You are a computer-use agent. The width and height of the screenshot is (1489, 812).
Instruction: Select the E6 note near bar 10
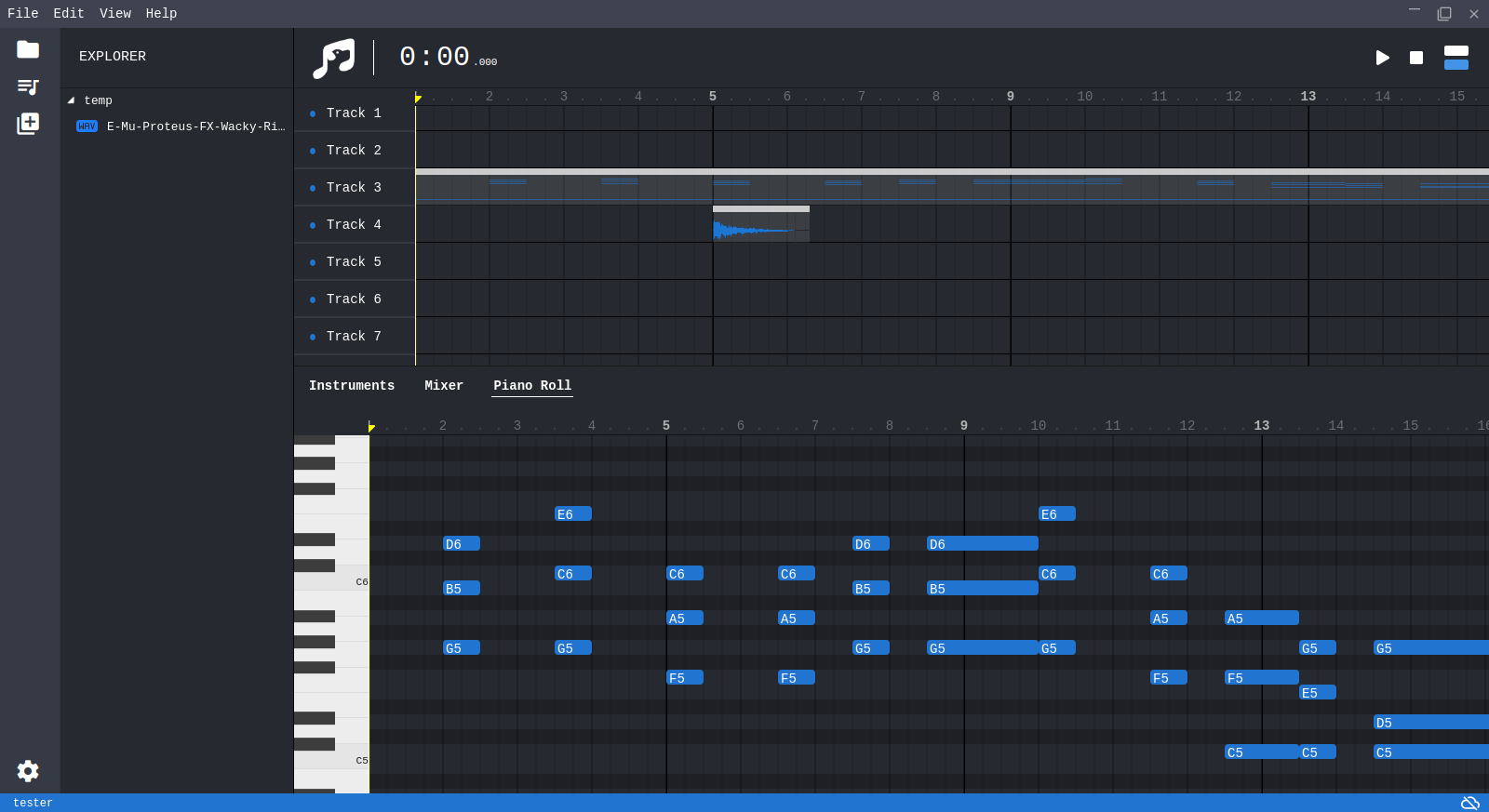pos(1057,513)
